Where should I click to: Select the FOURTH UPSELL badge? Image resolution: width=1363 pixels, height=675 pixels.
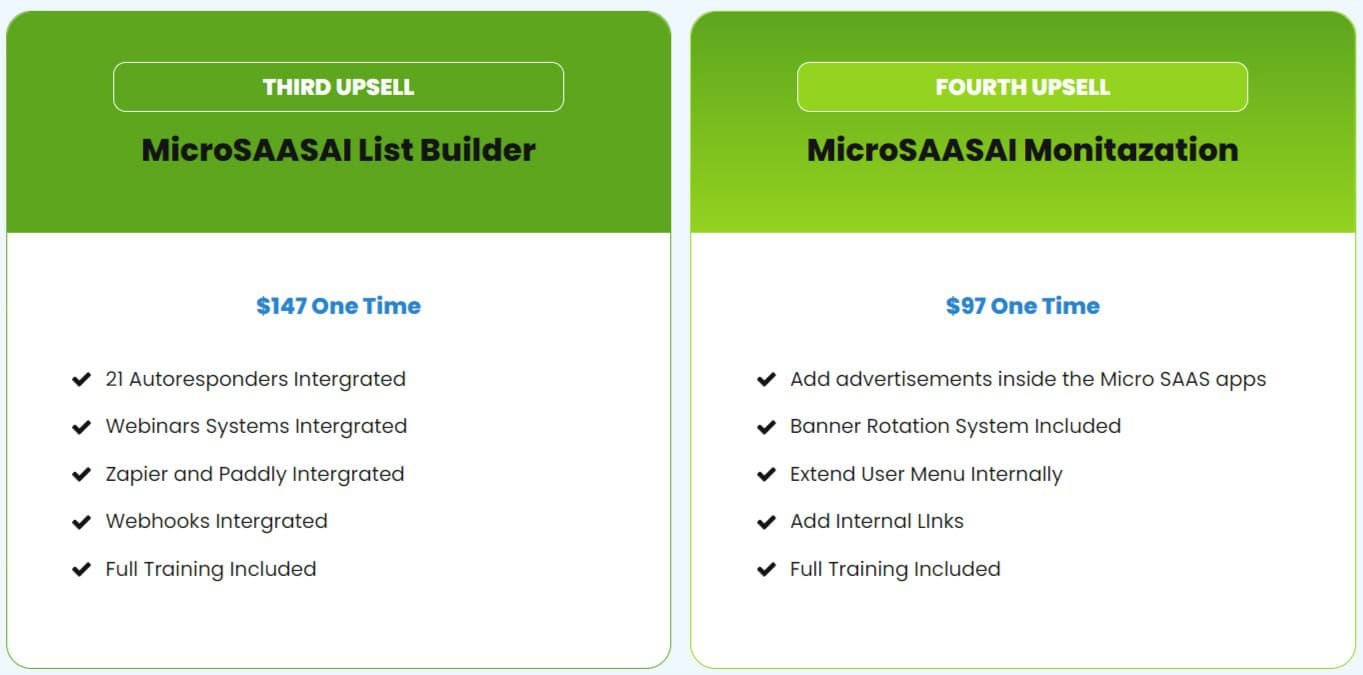coord(1022,87)
